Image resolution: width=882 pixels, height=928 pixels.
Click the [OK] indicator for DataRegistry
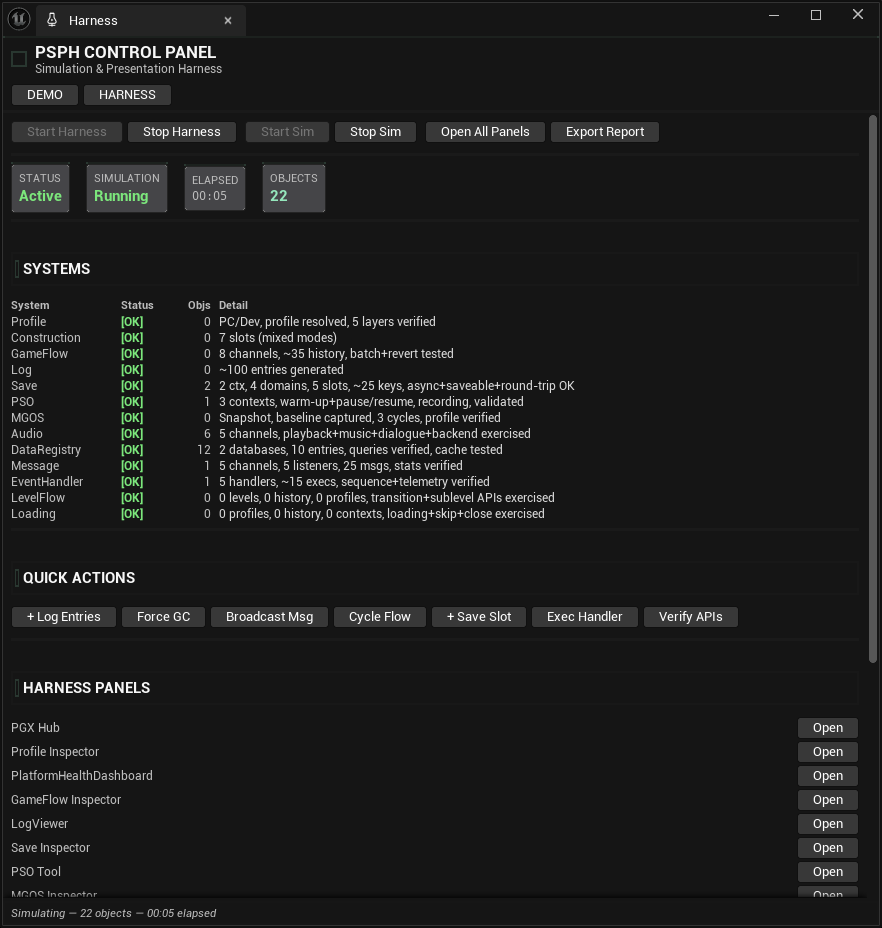point(131,449)
